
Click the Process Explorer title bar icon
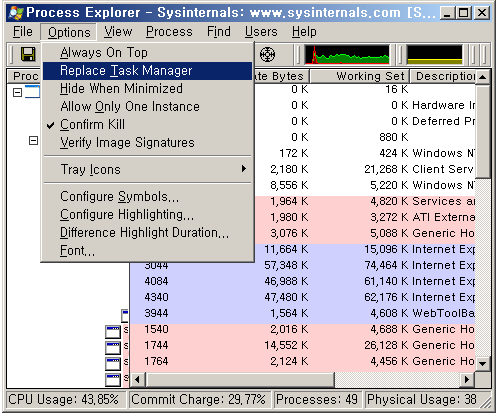[16, 13]
